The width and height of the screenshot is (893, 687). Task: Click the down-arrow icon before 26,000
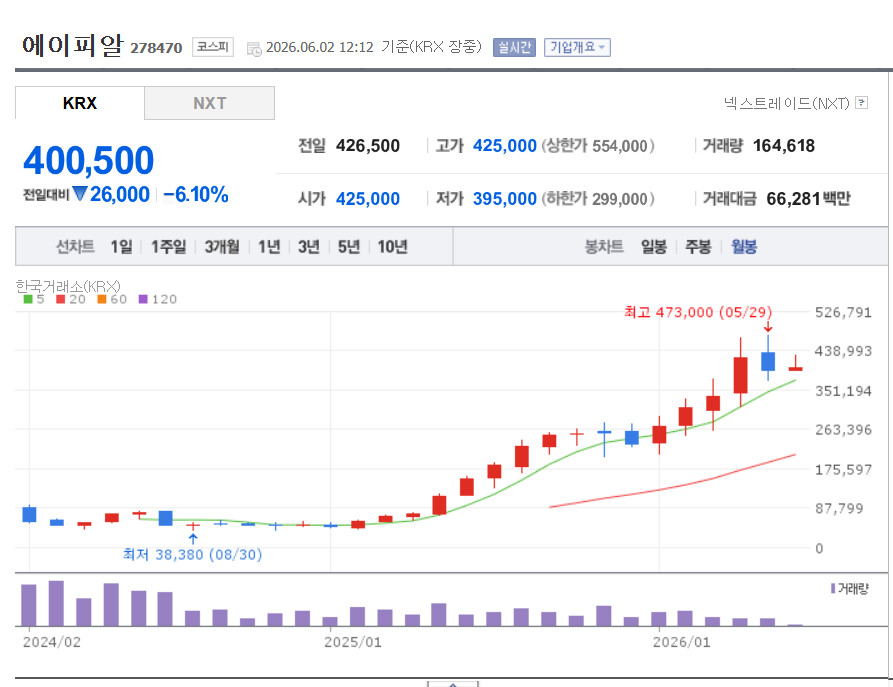click(80, 194)
